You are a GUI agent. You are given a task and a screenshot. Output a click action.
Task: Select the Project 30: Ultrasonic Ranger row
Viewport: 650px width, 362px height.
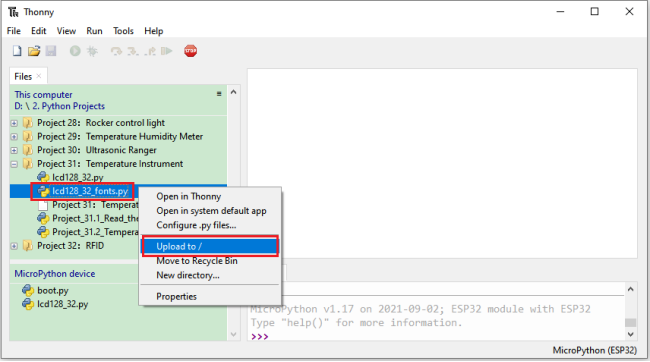point(119,150)
